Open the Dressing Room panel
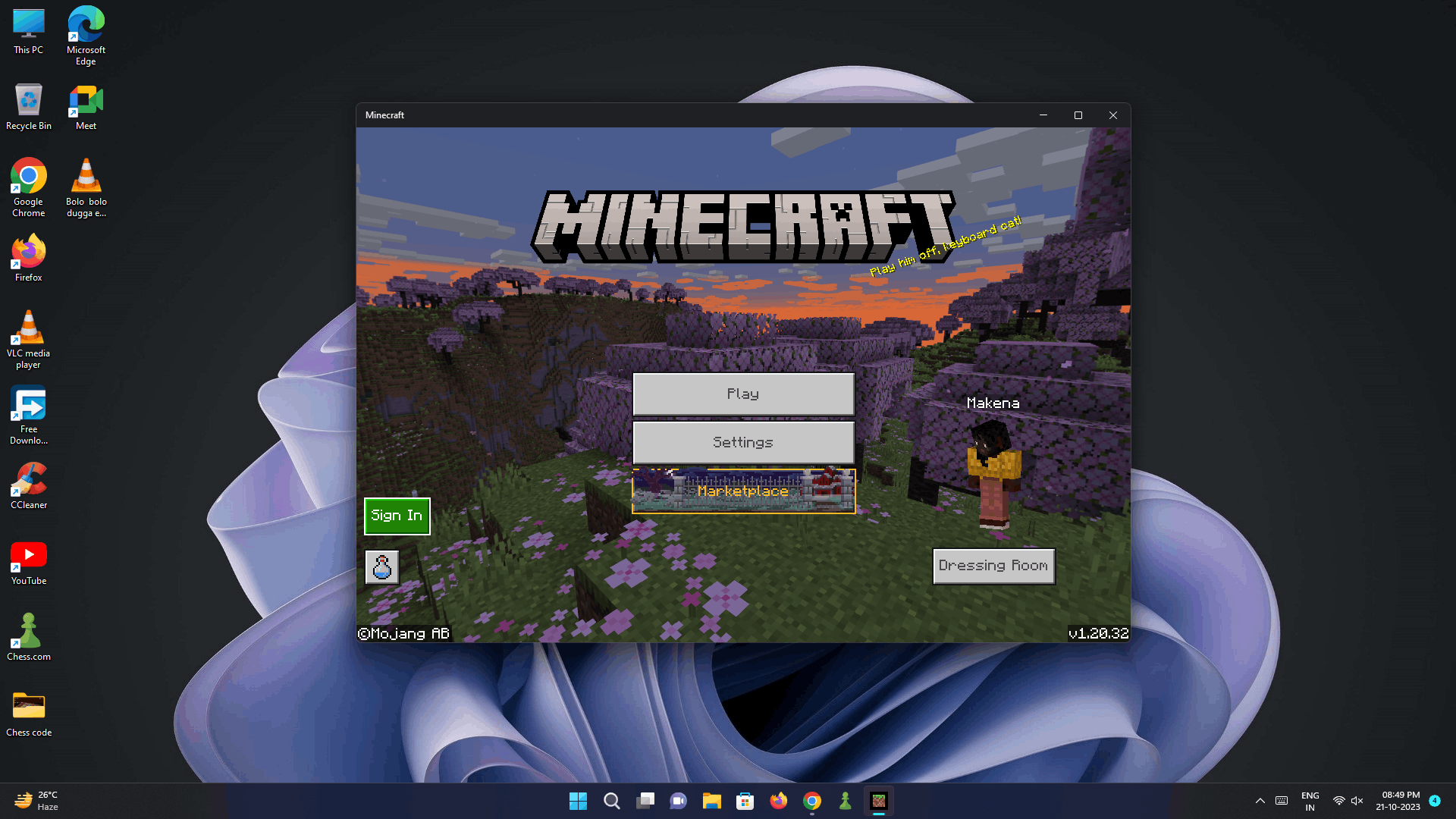The width and height of the screenshot is (1456, 819). [992, 564]
